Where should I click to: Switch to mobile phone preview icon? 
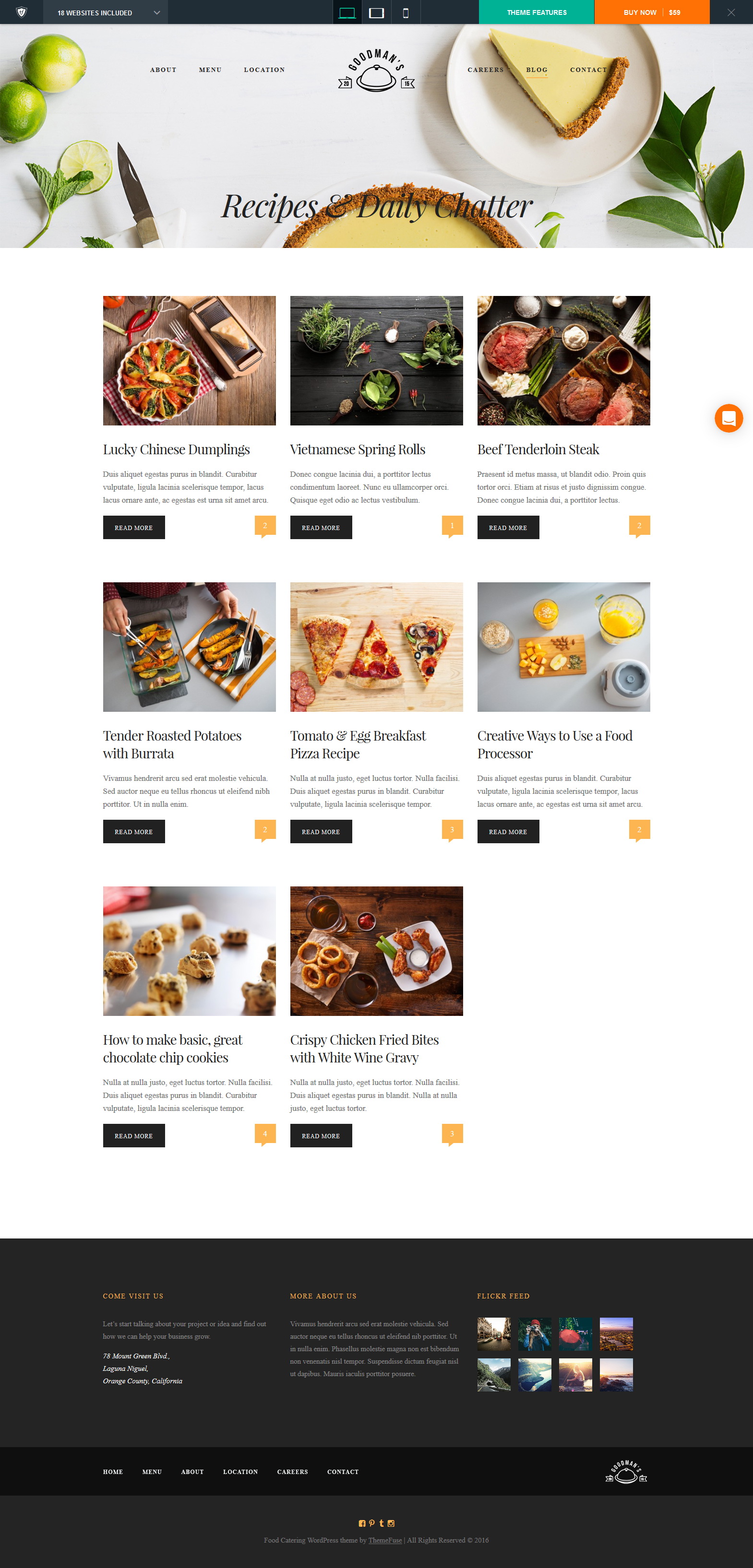406,12
